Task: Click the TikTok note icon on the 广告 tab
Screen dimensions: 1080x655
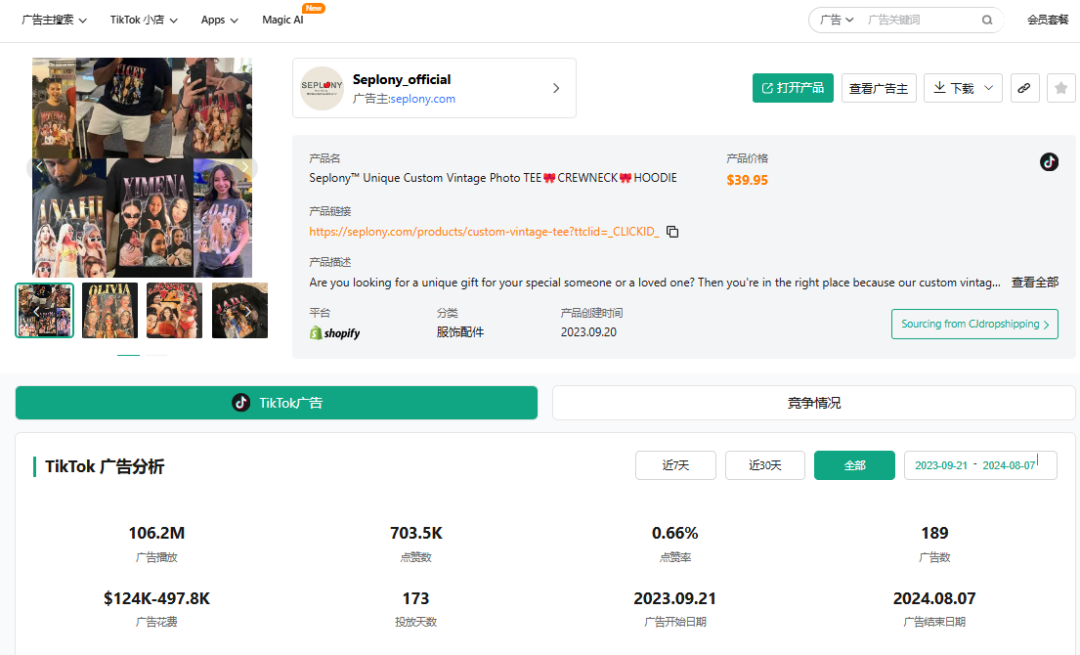Action: tap(240, 403)
